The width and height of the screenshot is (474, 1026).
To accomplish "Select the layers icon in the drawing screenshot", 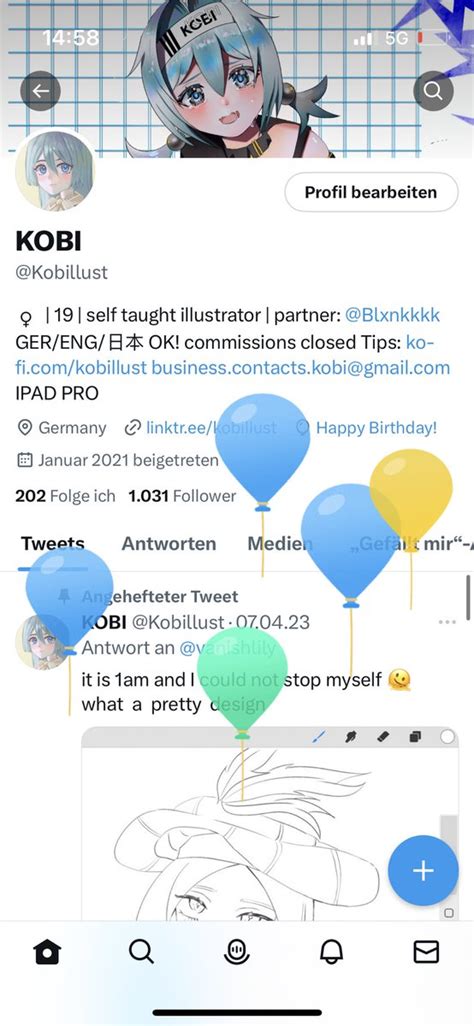I will [415, 737].
